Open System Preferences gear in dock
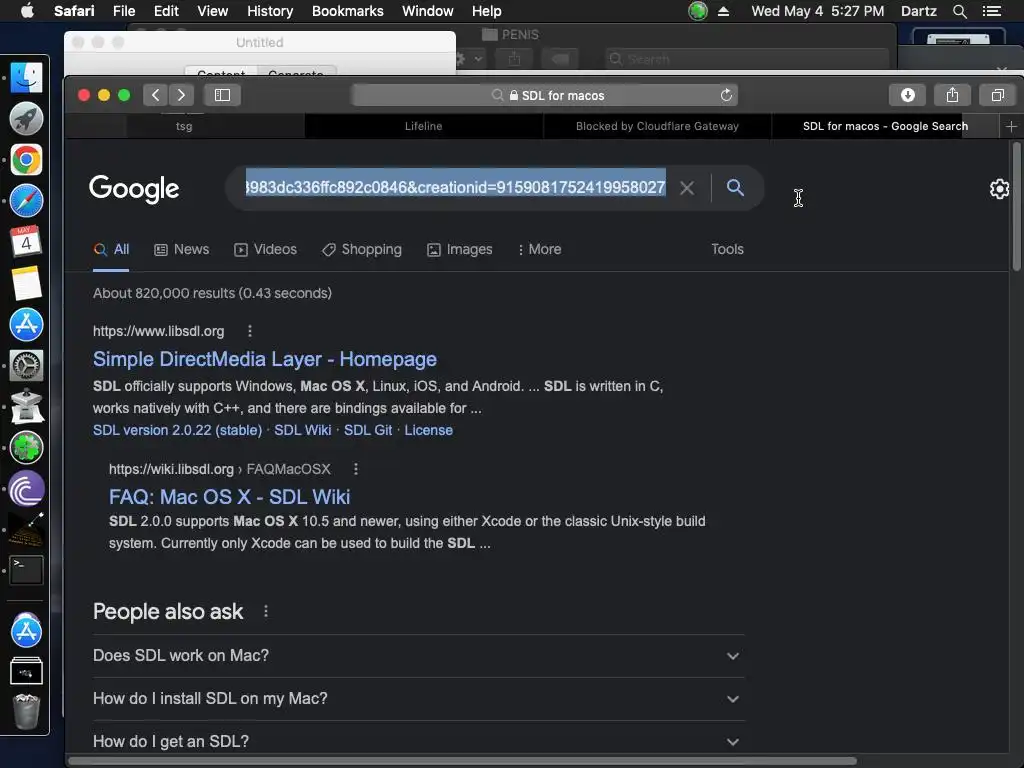 (27, 365)
